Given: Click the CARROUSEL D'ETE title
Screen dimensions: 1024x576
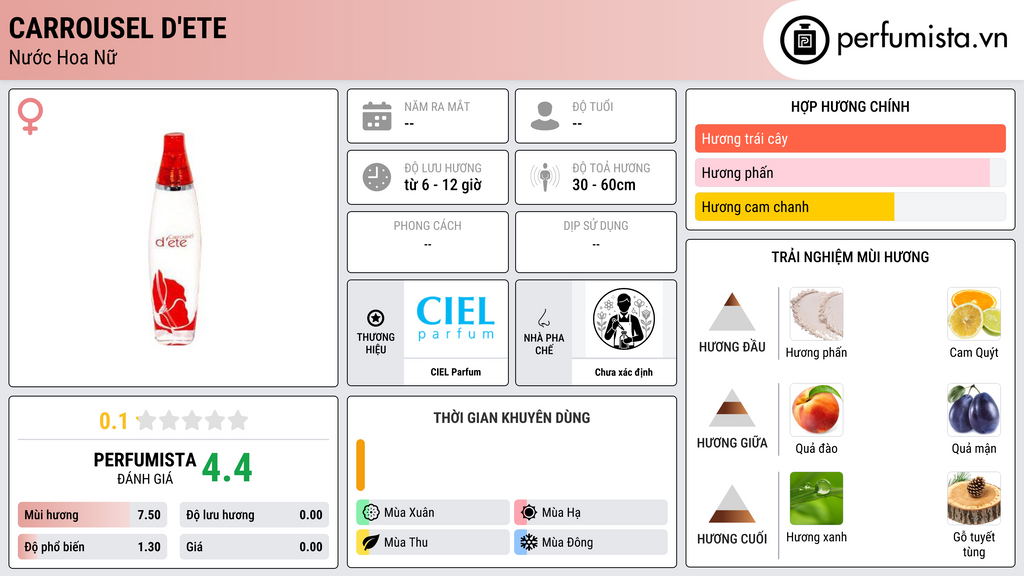Looking at the screenshot, I should point(118,28).
